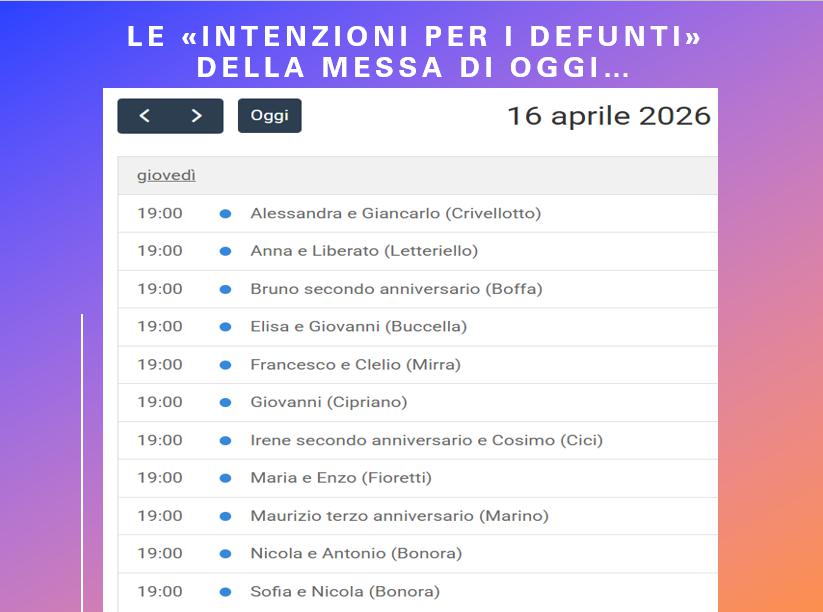Select the Bruno secondo anniversario (Boffa) entry
The height and width of the screenshot is (612, 823).
pos(396,289)
